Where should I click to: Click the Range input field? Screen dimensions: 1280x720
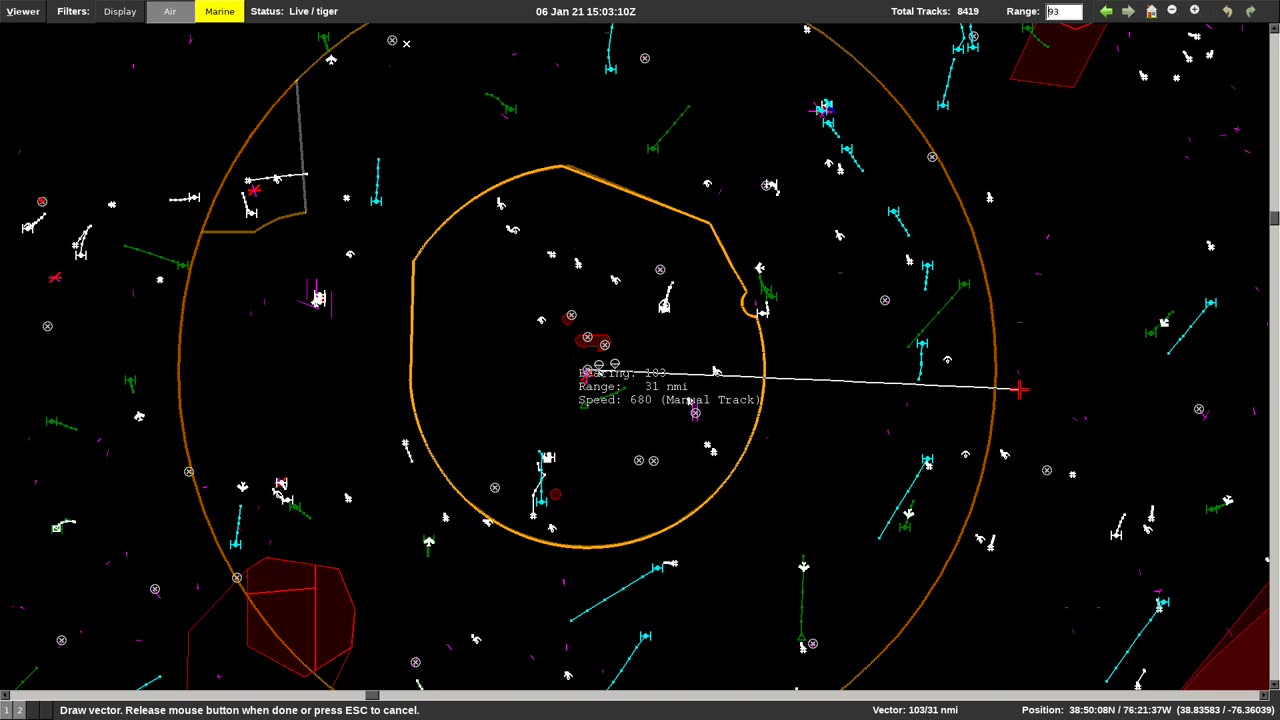pos(1064,11)
